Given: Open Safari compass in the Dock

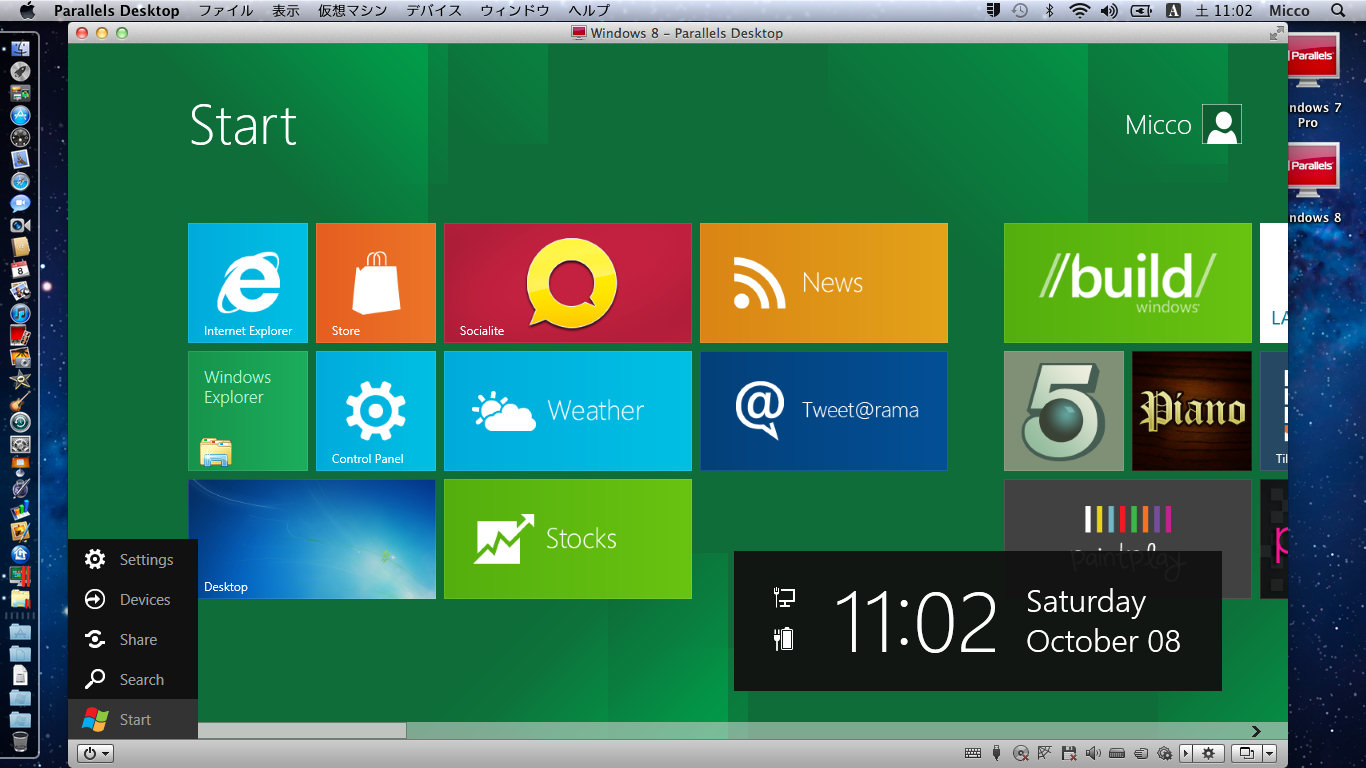Looking at the screenshot, I should (x=20, y=181).
